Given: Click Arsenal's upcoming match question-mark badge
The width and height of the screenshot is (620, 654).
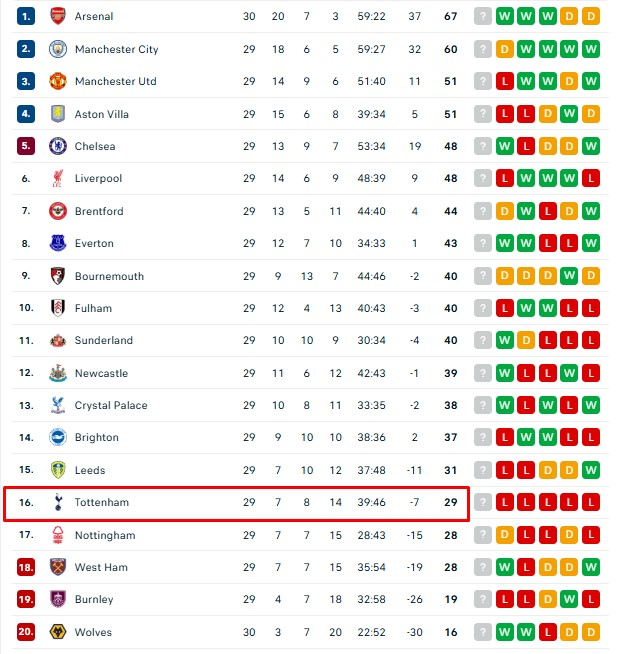Looking at the screenshot, I should 484,17.
